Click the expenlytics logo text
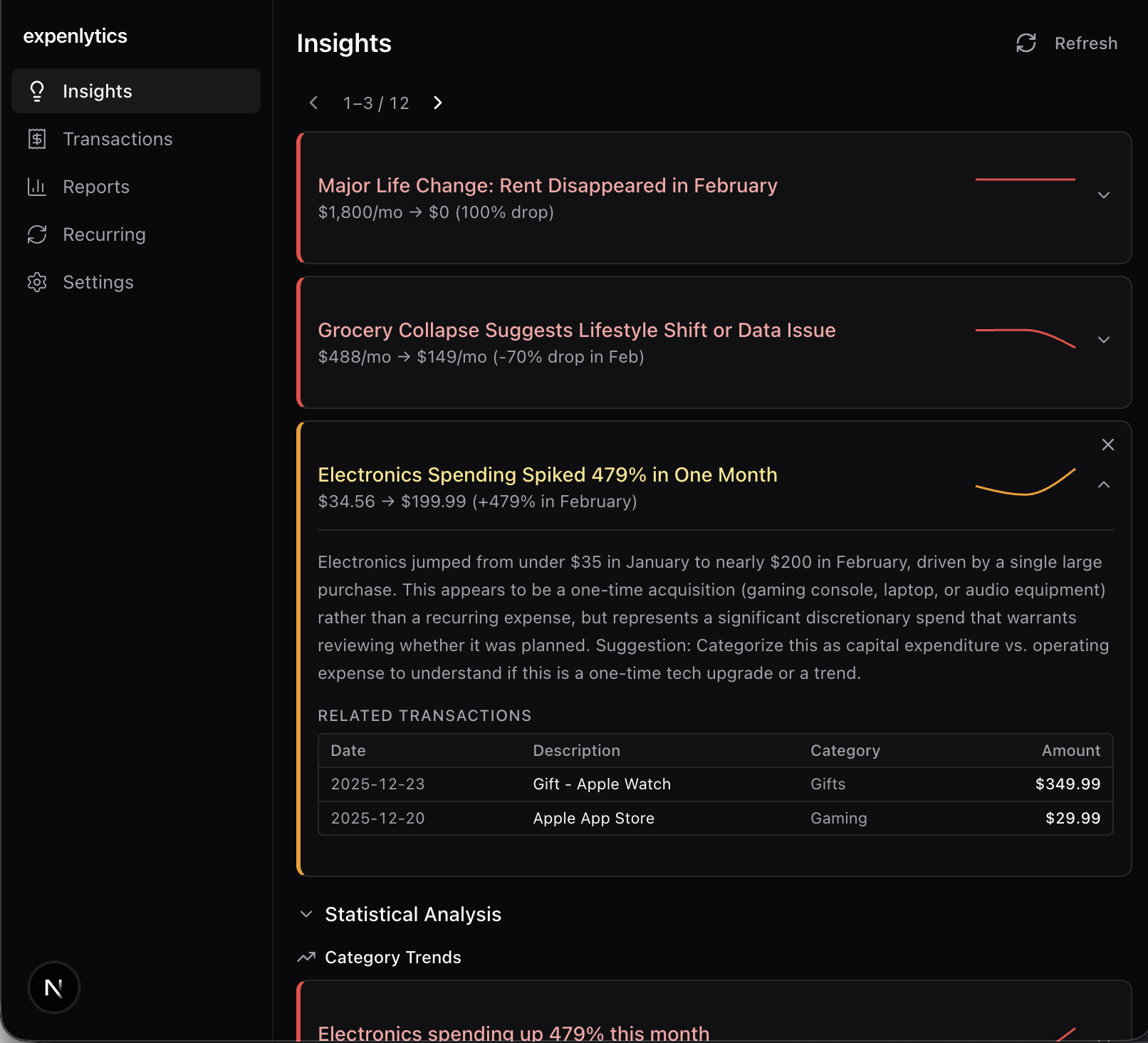Image resolution: width=1148 pixels, height=1043 pixels. click(x=75, y=35)
